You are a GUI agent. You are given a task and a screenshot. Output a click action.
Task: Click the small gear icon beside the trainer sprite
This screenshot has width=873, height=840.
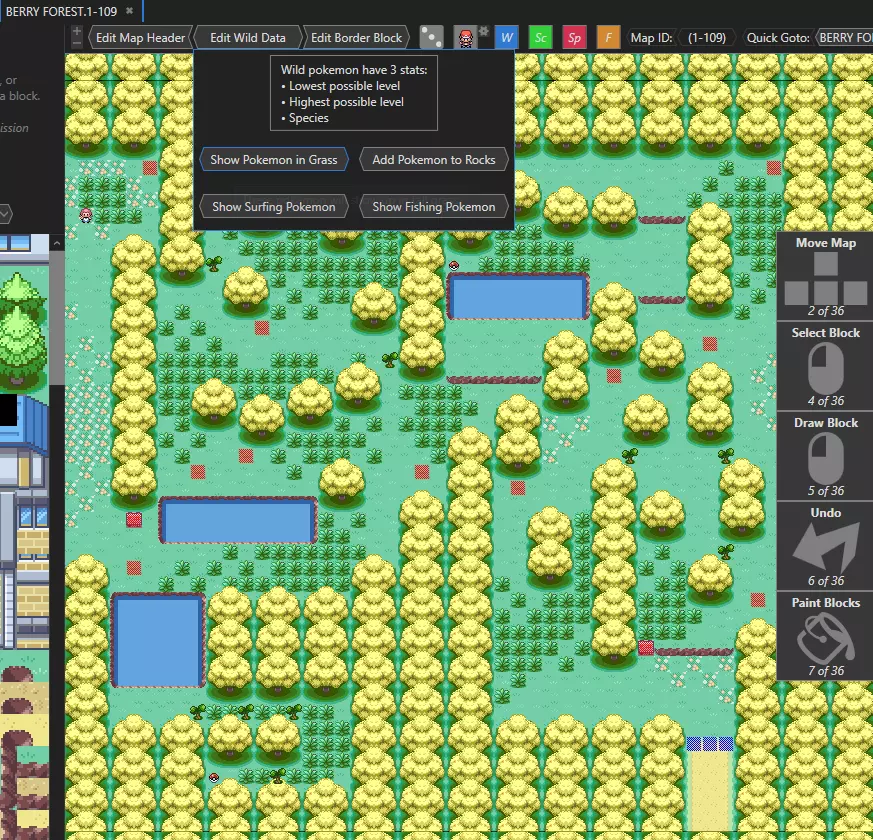pos(484,31)
